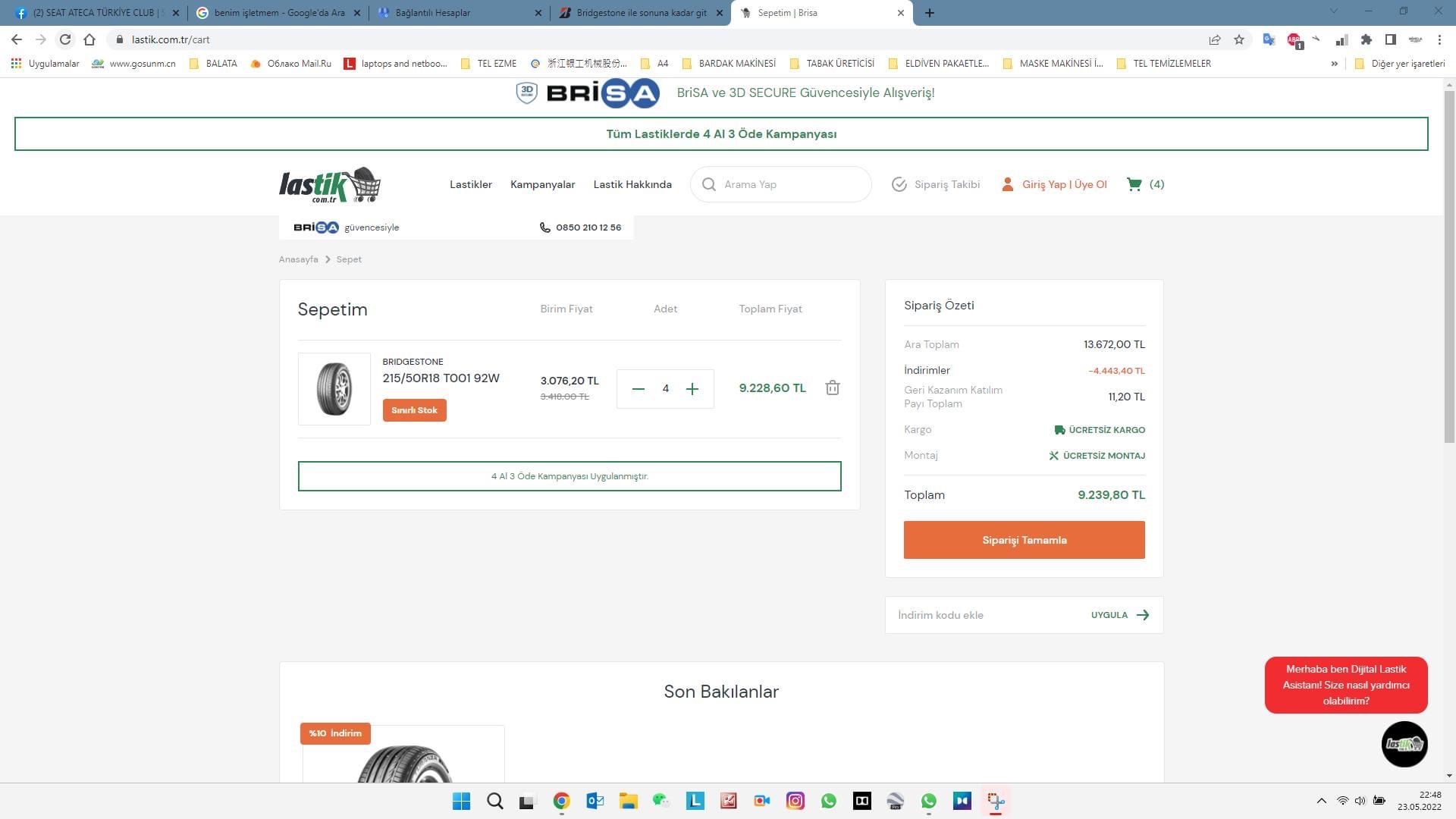Go to browser home page
1456x819 pixels.
[x=89, y=39]
